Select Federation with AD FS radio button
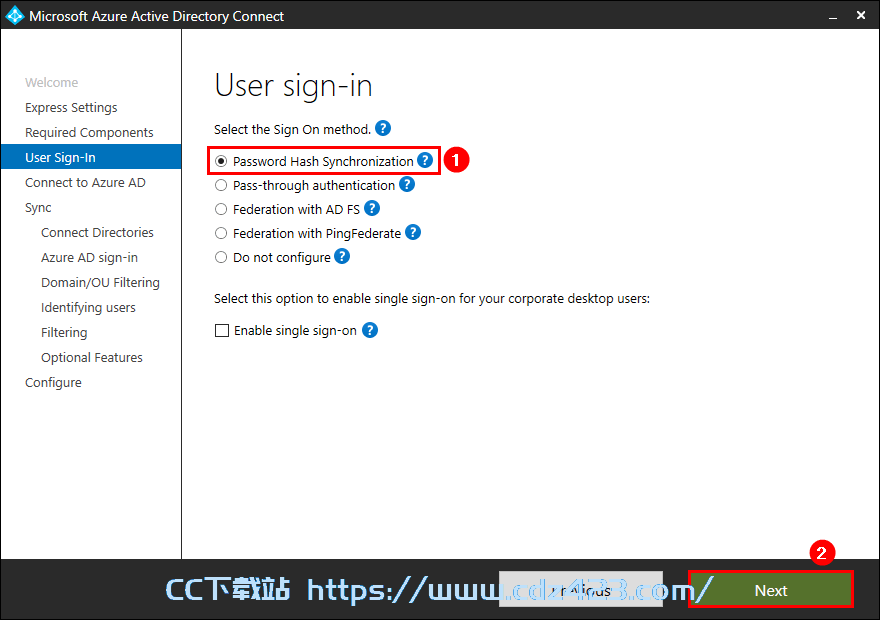This screenshot has width=880, height=620. (221, 209)
